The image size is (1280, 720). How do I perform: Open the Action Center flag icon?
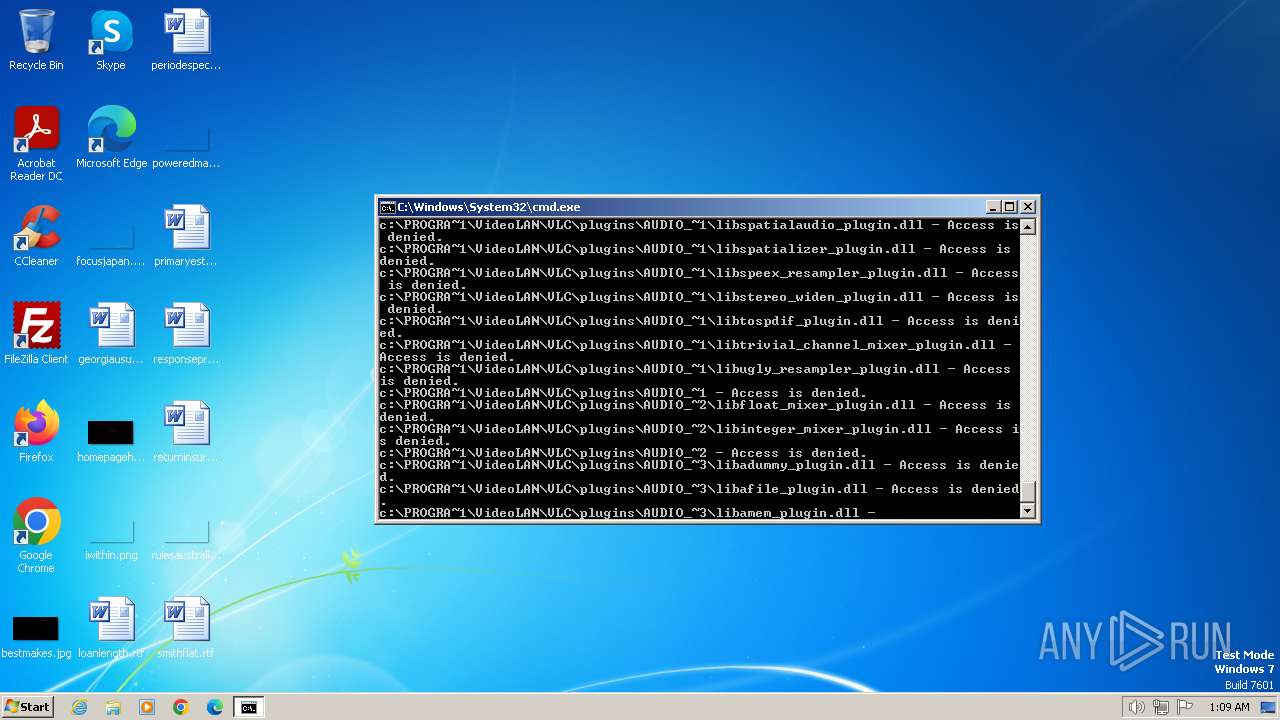coord(1185,707)
